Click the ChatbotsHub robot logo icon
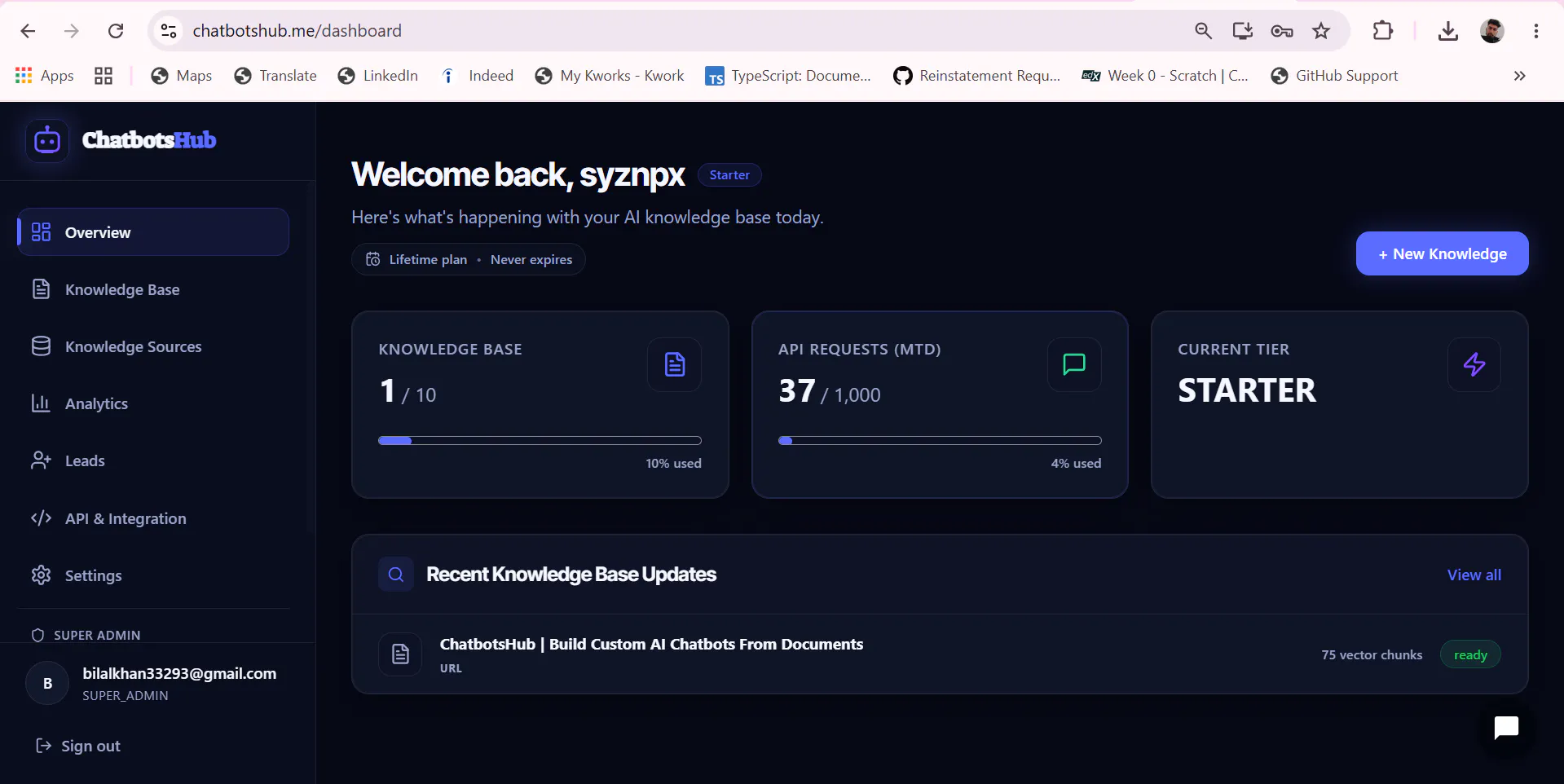 47,140
